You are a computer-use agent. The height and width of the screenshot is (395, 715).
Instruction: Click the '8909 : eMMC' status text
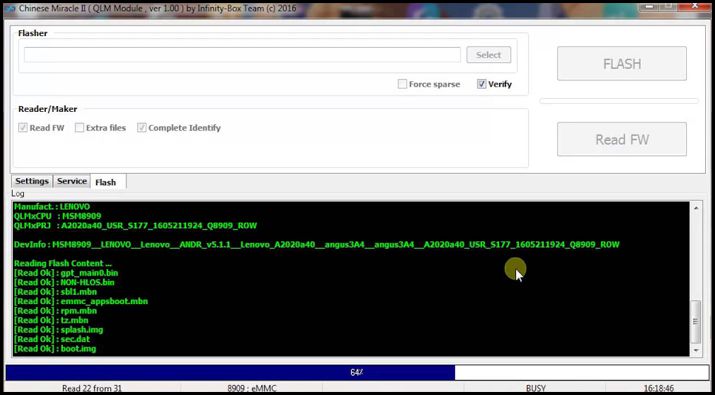(x=252, y=389)
